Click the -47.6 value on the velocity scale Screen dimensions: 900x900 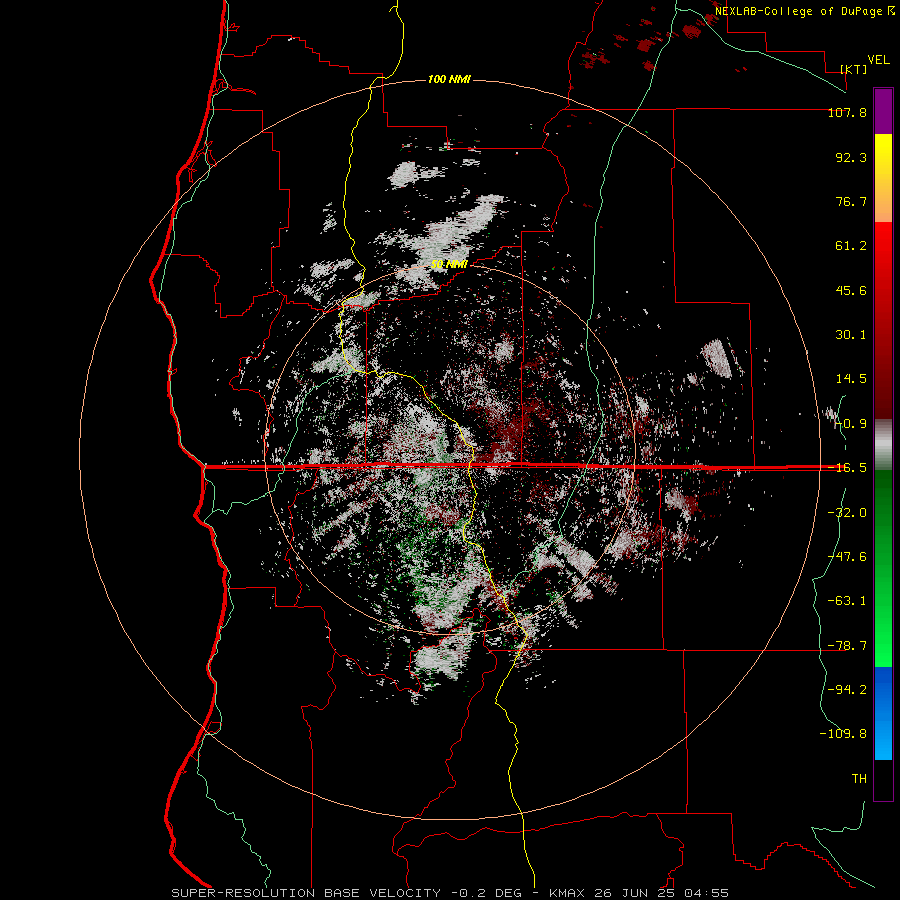(847, 557)
